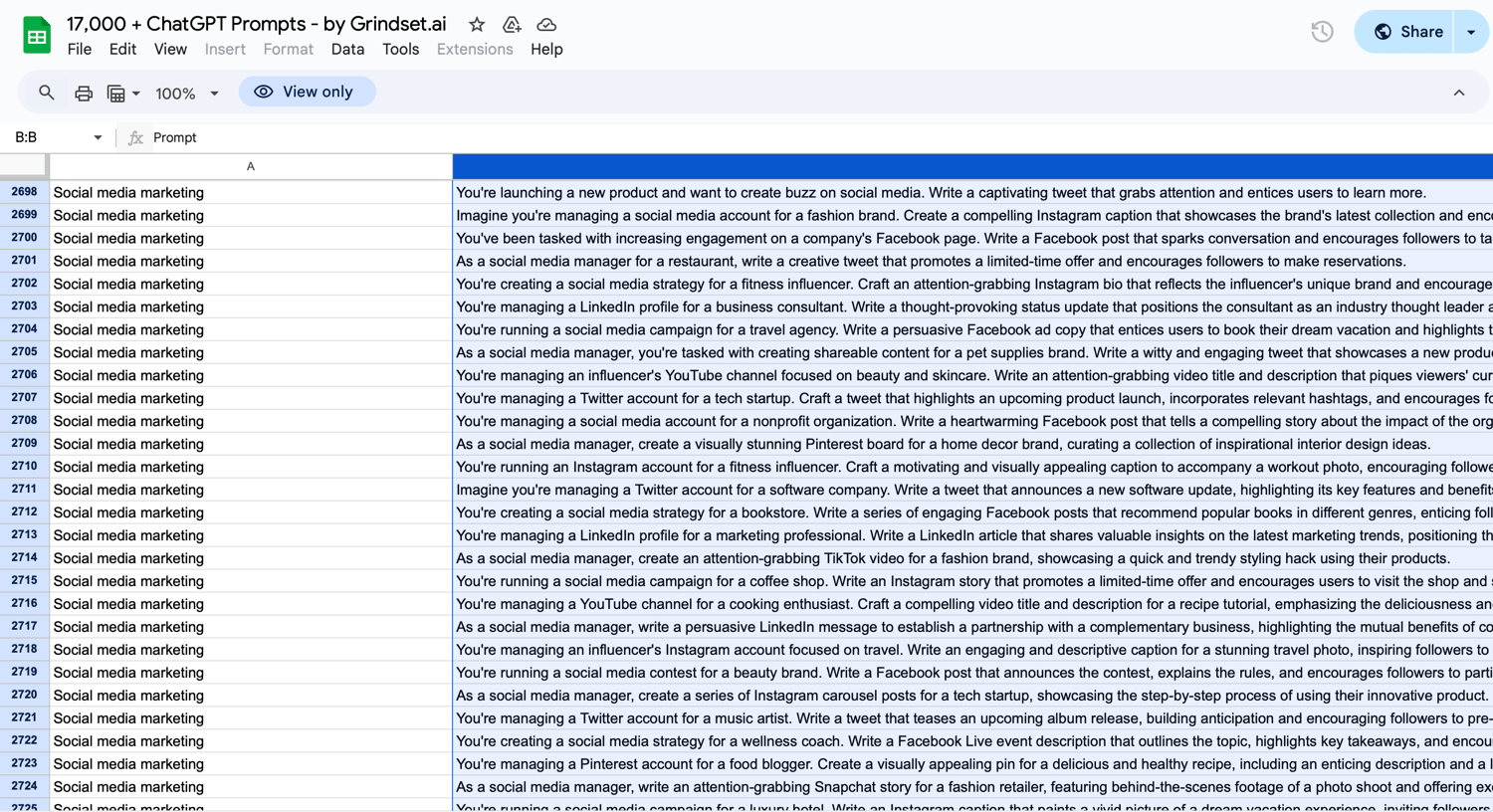Click the prompt about a beauty brand contest
1493x812 pixels.
973,673
